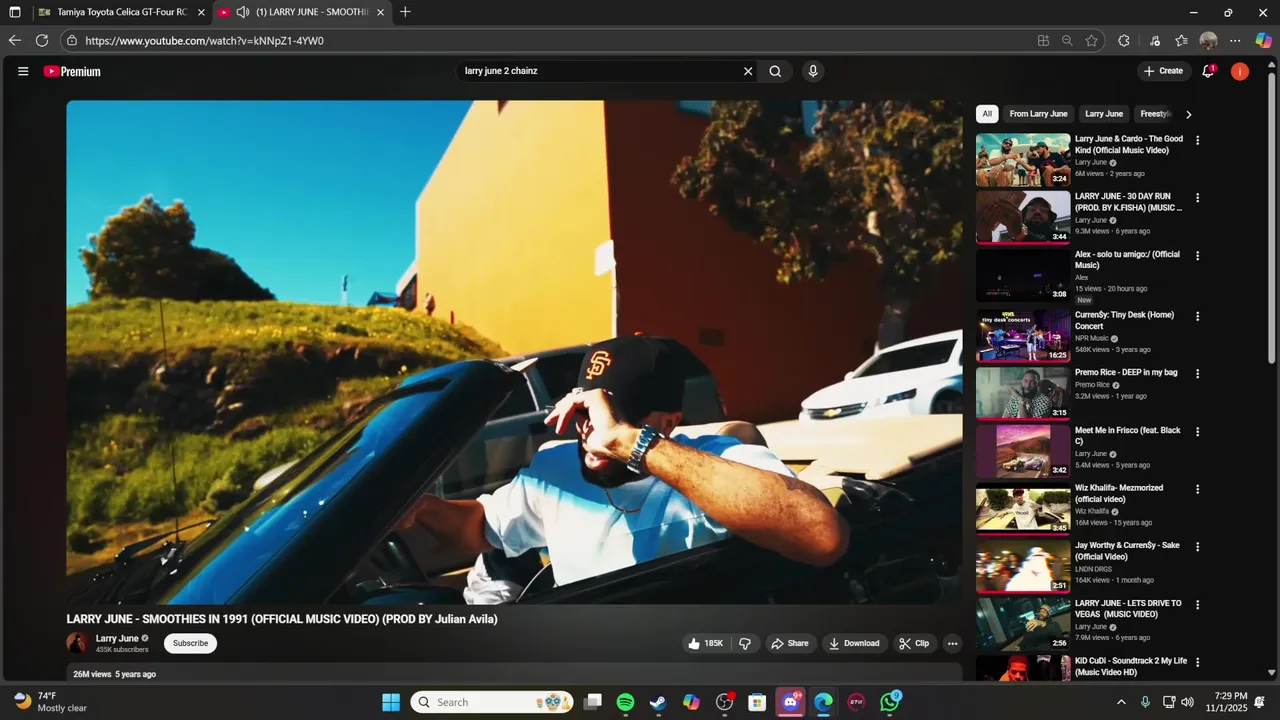Open options menu for Wiz Khalifa Mezmorized

click(1197, 489)
